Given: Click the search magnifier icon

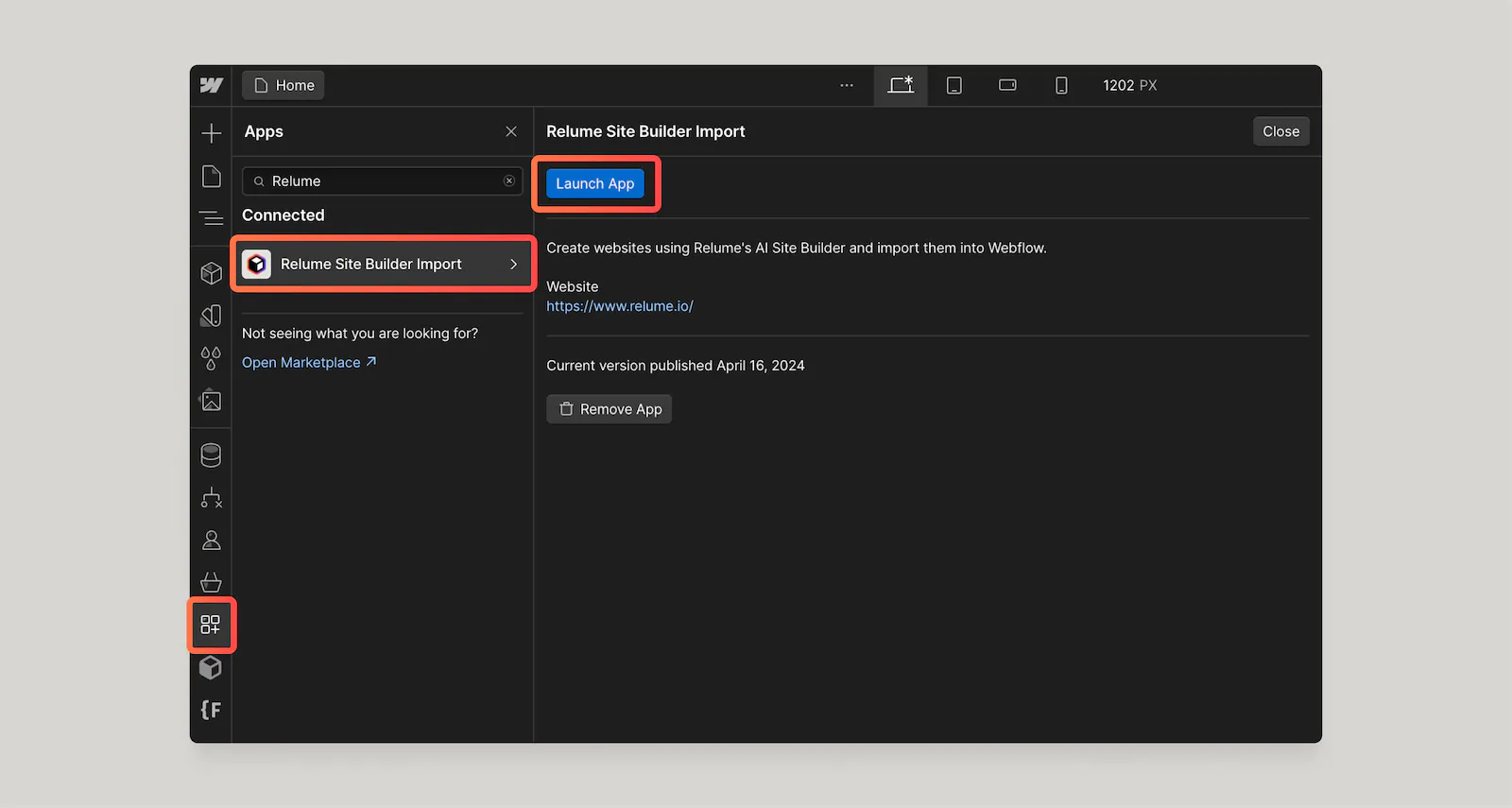Looking at the screenshot, I should click(x=259, y=181).
